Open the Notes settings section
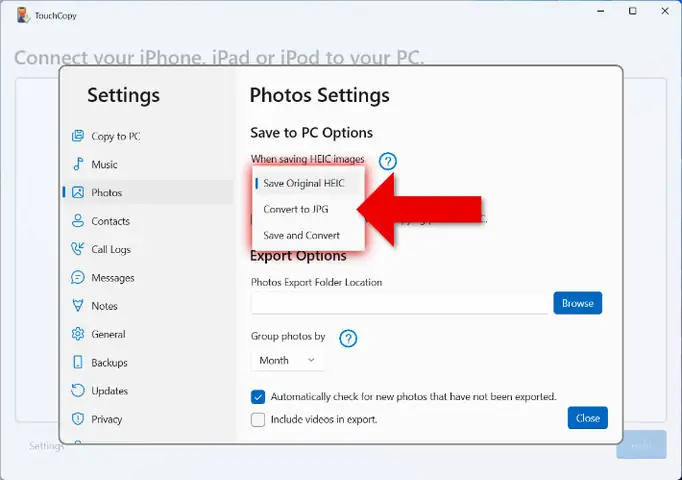 (x=148, y=306)
